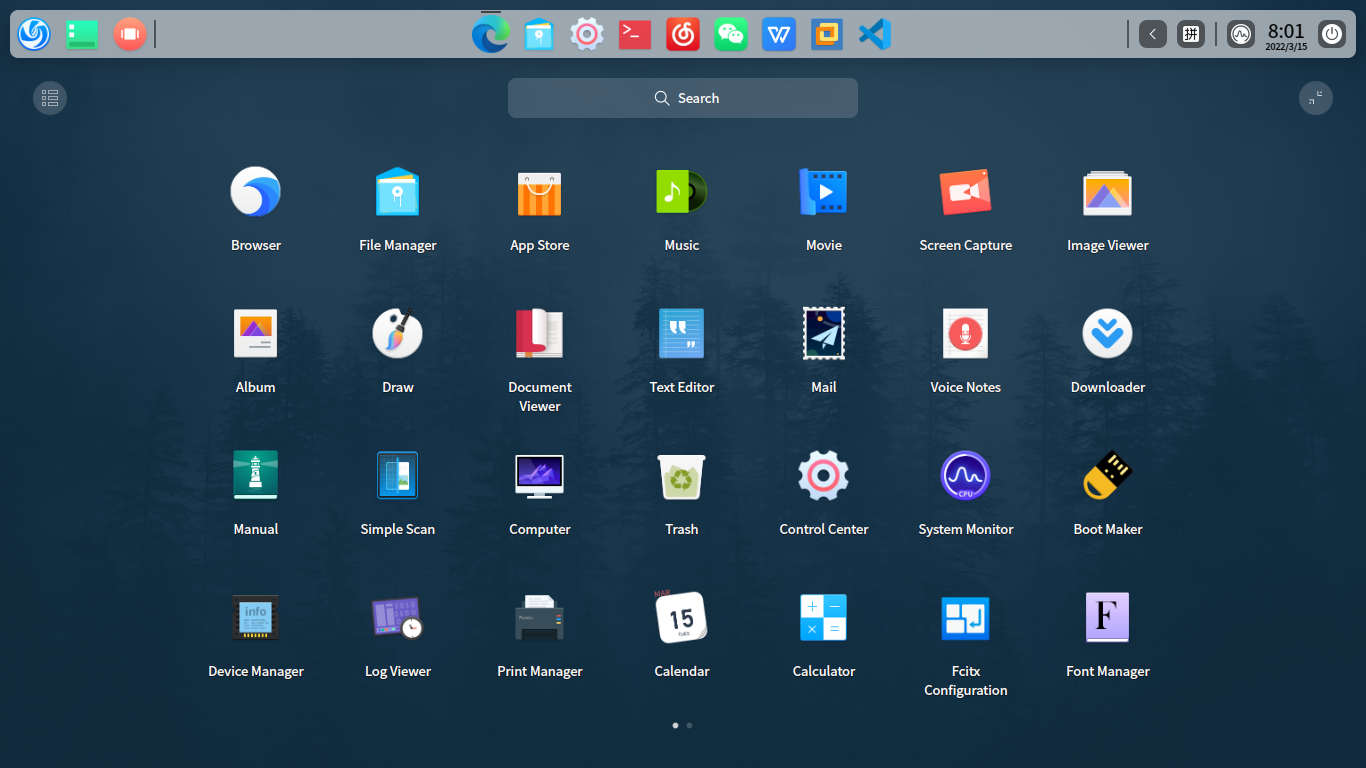
Task: Launch Text Editor
Action: [x=682, y=334]
